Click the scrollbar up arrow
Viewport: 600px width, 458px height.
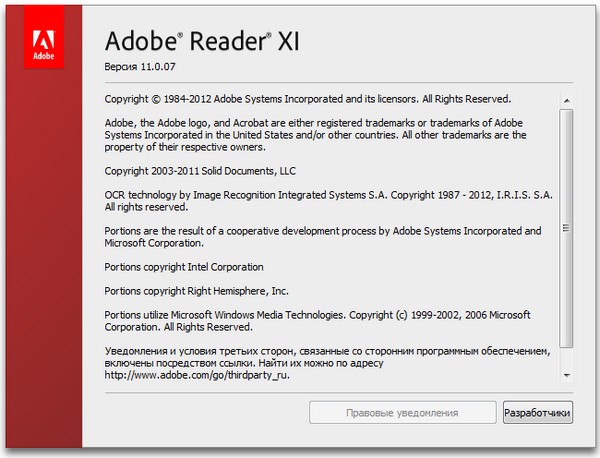pyautogui.click(x=567, y=98)
